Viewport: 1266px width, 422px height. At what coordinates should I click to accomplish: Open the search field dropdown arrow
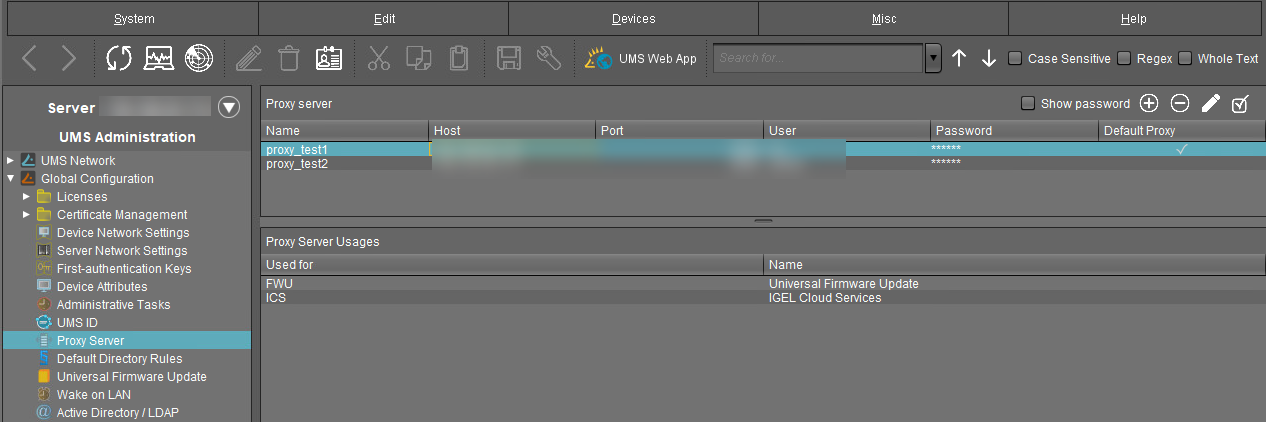point(933,59)
